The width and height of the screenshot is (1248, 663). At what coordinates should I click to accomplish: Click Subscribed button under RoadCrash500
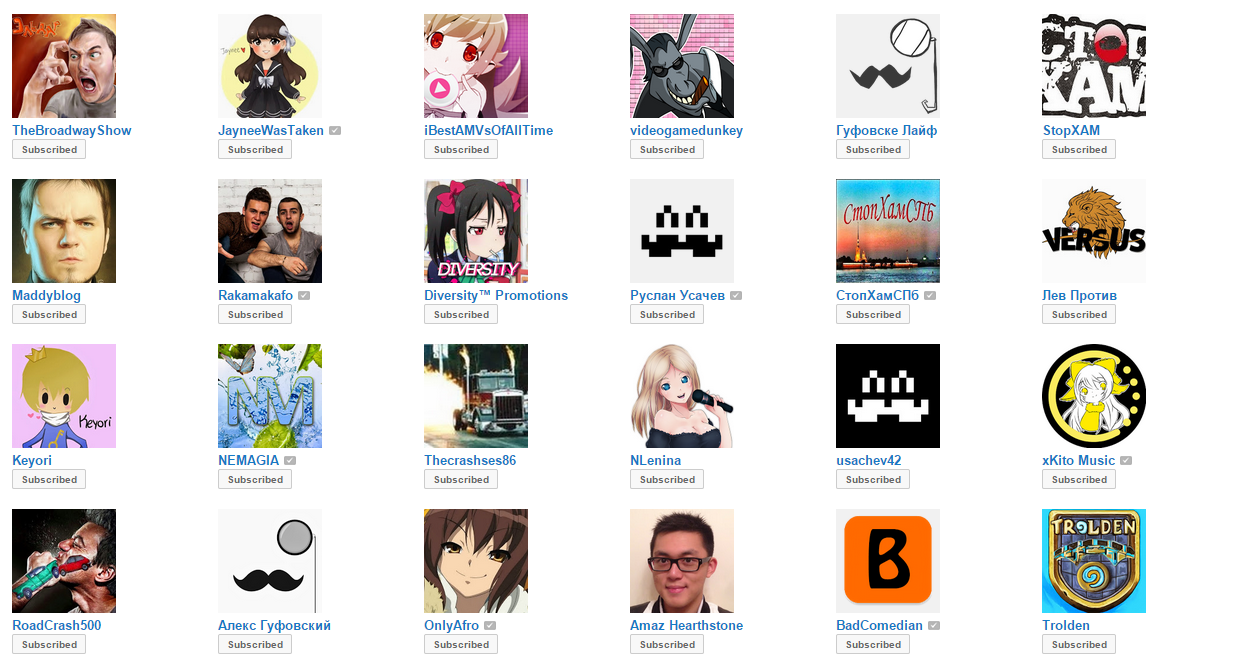pos(49,645)
